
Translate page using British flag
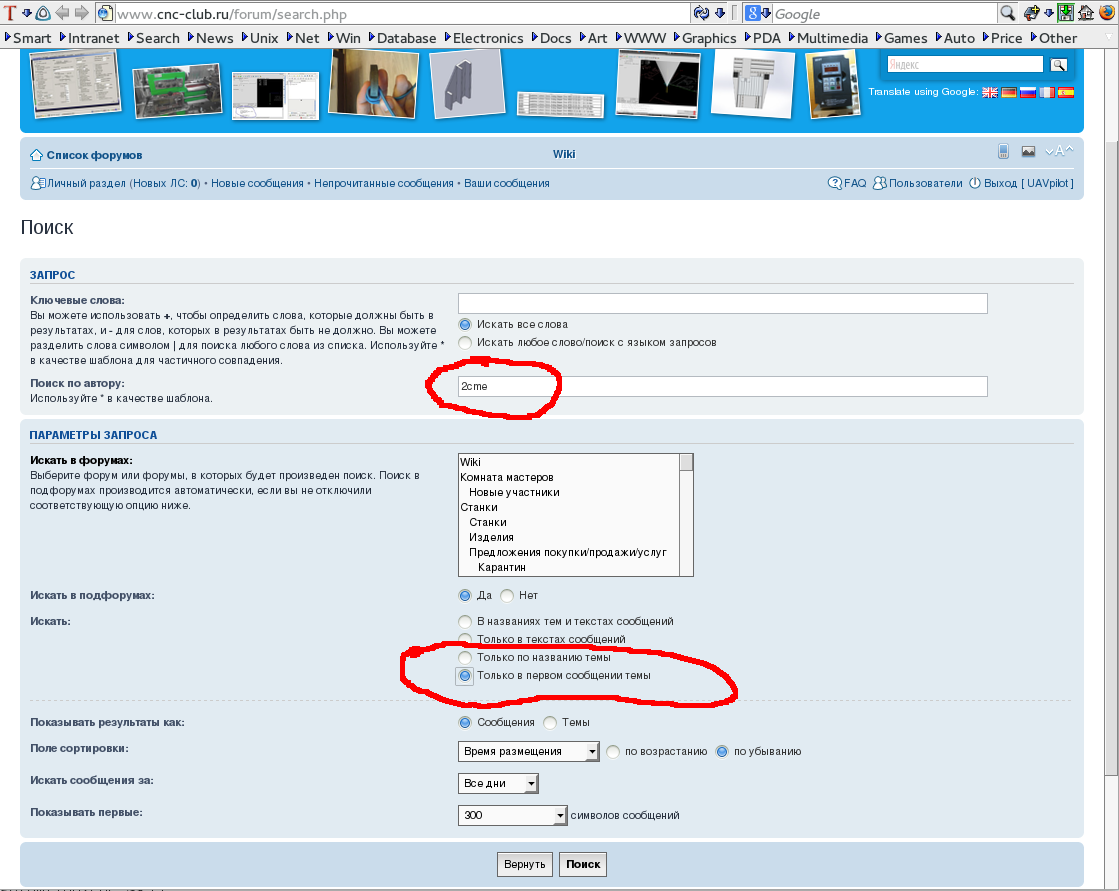click(x=990, y=92)
